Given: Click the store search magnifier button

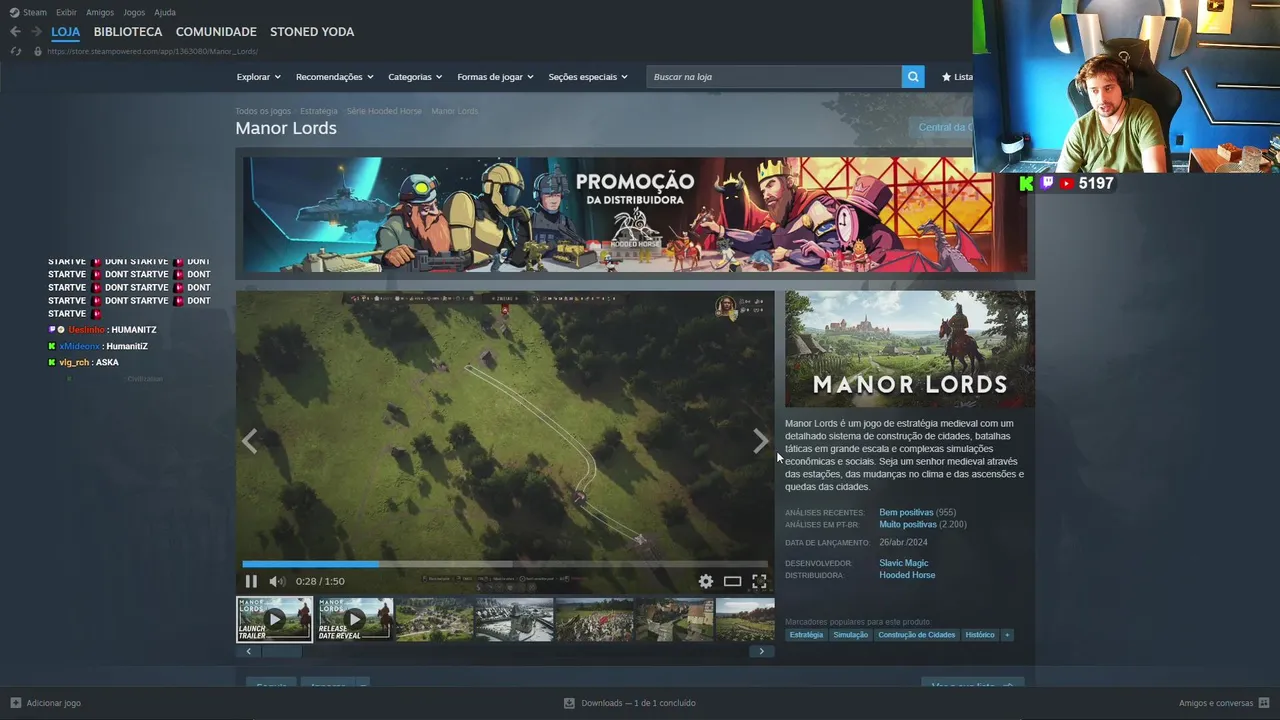Looking at the screenshot, I should [913, 77].
